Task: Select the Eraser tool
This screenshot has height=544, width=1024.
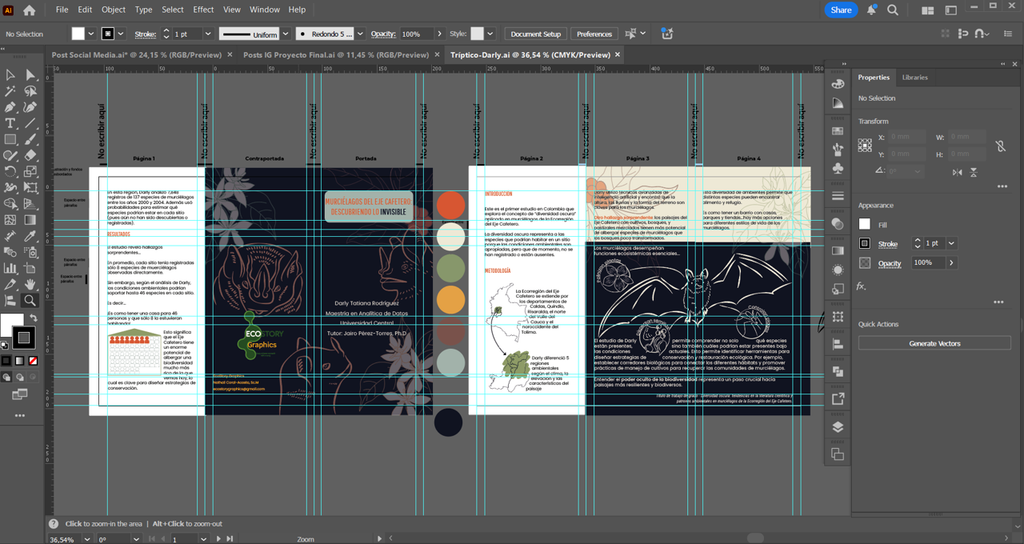Action: (x=30, y=155)
